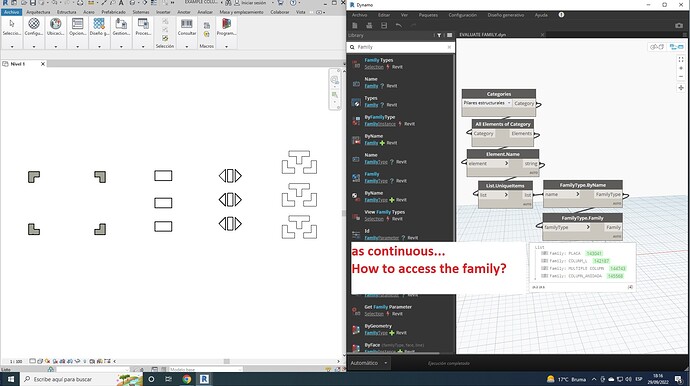Click the Dynamo save file icon

point(384,26)
